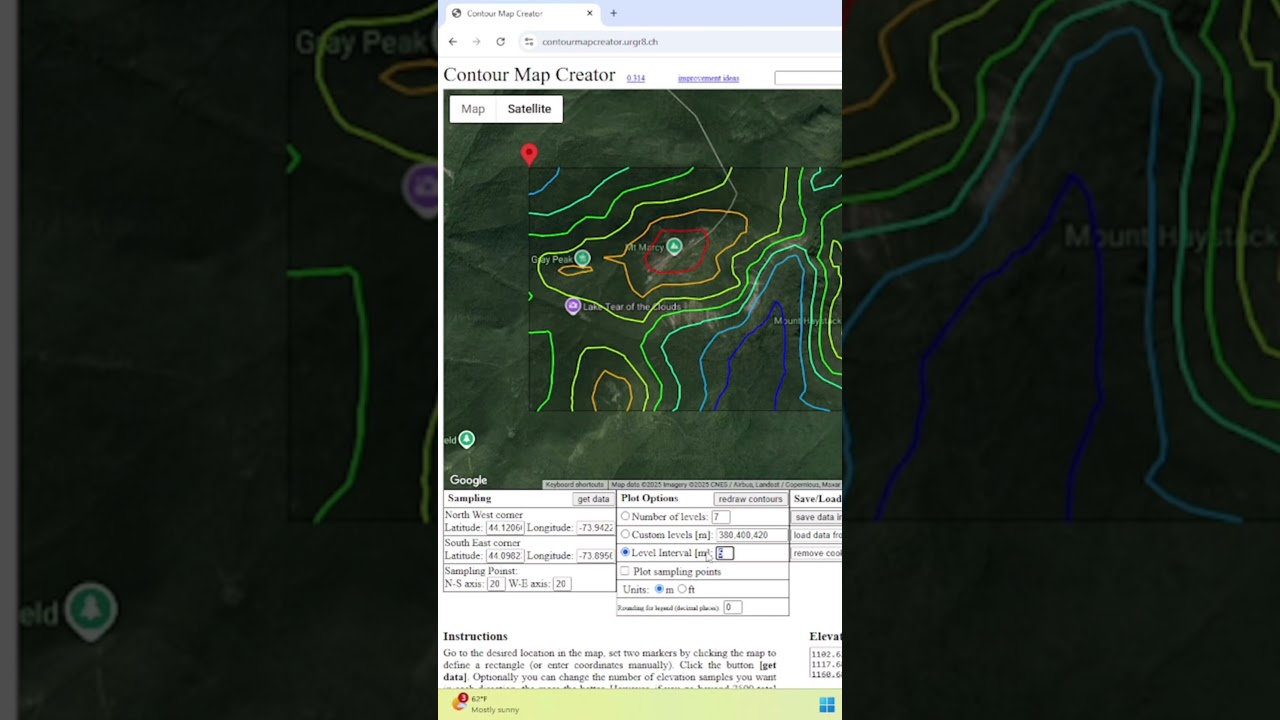Click the Keyboard shortcuts link on map
Image resolution: width=1280 pixels, height=720 pixels.
575,485
